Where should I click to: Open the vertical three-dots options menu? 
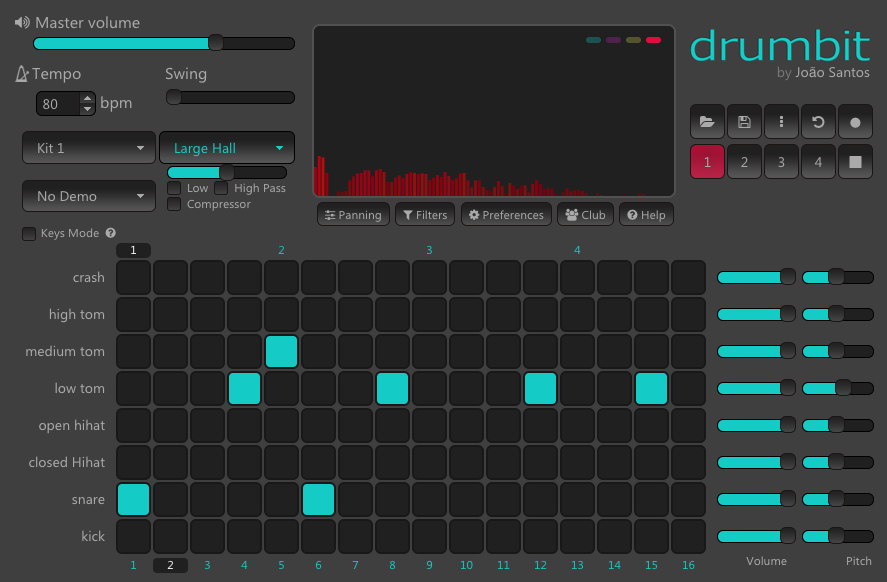pos(781,122)
